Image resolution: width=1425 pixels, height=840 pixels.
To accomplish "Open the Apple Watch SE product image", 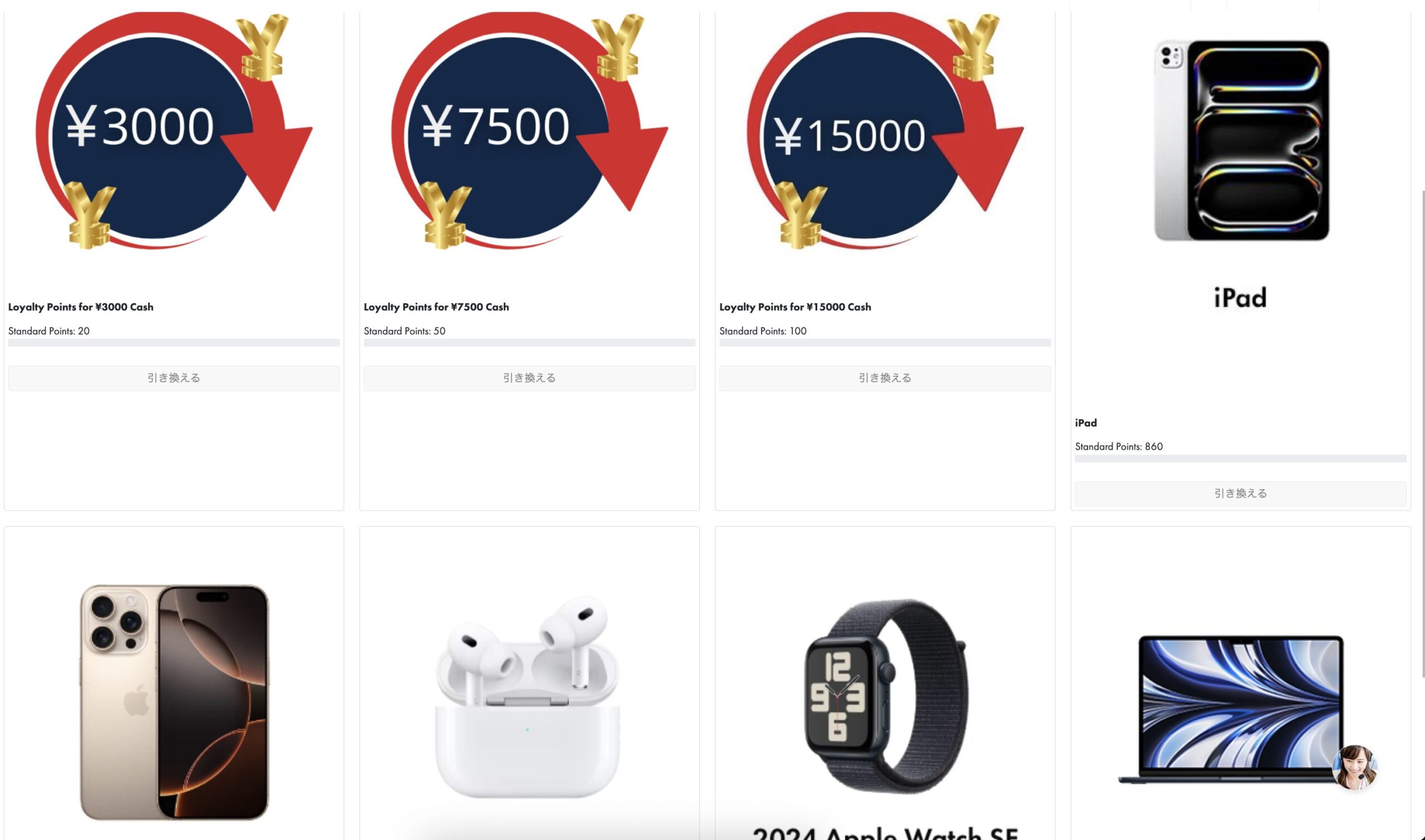I will tap(885, 696).
